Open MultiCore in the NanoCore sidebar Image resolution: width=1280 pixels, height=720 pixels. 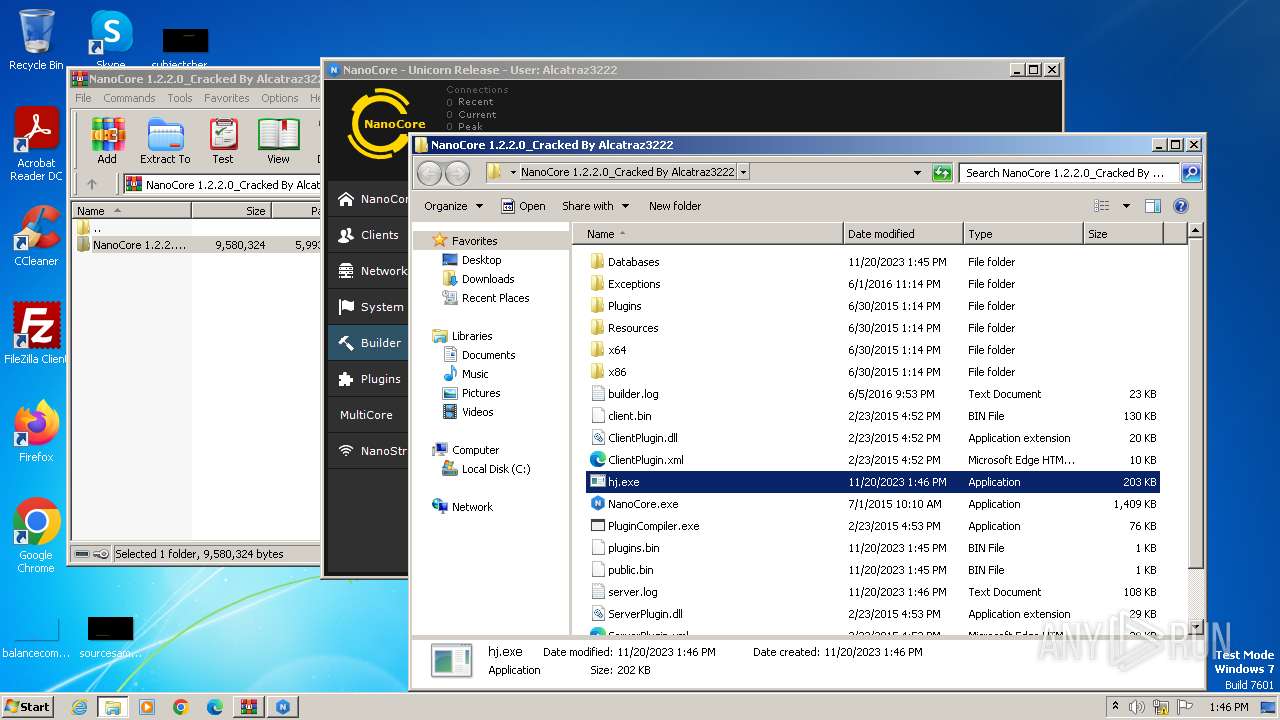[x=368, y=415]
